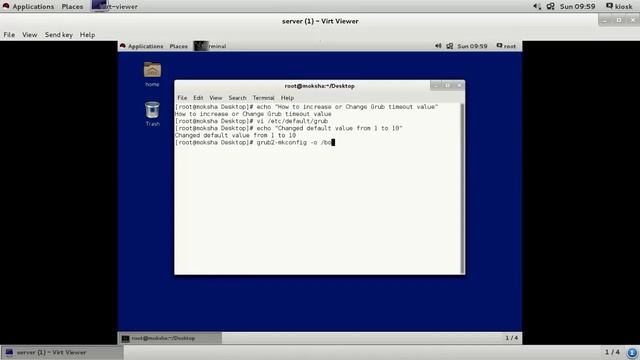Click the host network status icon
The image size is (640, 360).
[551, 7]
